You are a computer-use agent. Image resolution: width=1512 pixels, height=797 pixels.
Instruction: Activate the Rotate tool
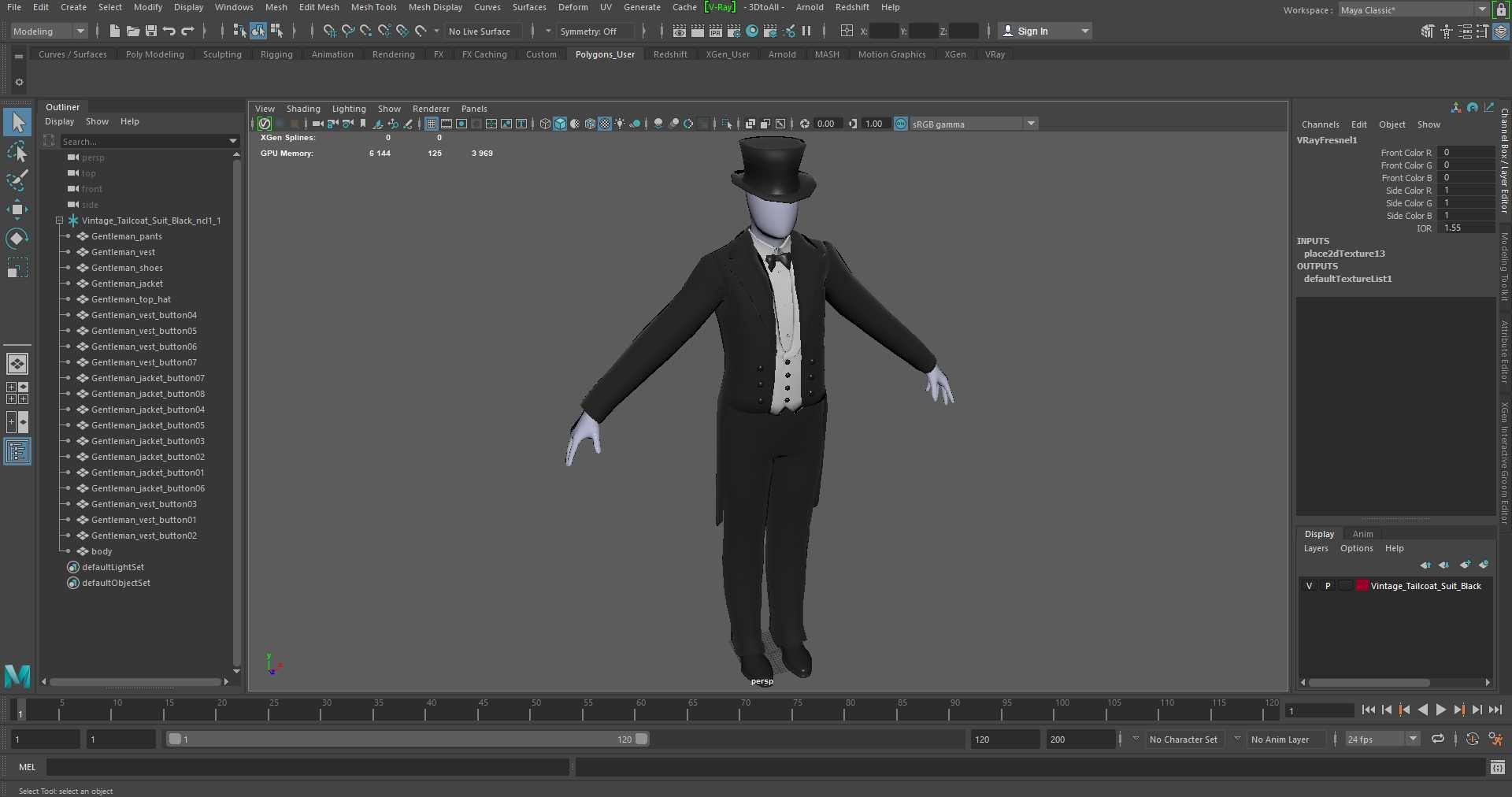(17, 238)
